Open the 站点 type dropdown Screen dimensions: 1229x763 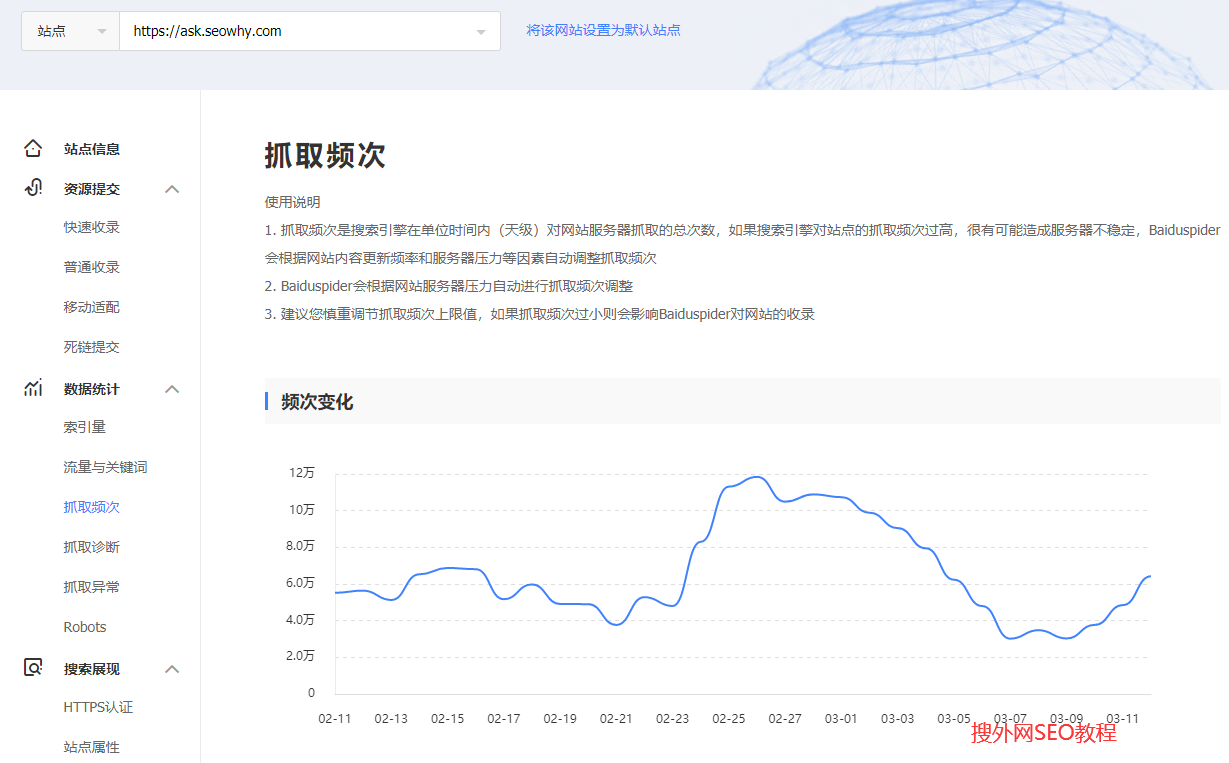pyautogui.click(x=70, y=31)
